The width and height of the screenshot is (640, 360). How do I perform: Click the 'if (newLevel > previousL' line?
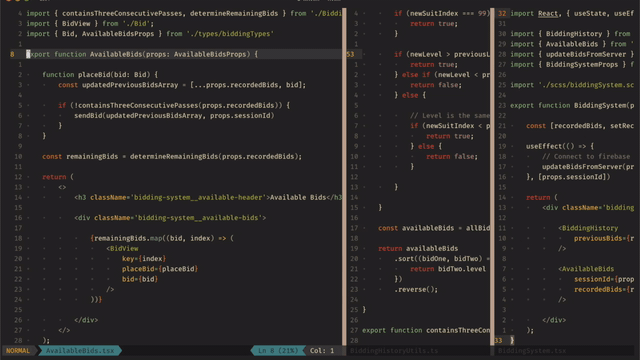(442, 54)
